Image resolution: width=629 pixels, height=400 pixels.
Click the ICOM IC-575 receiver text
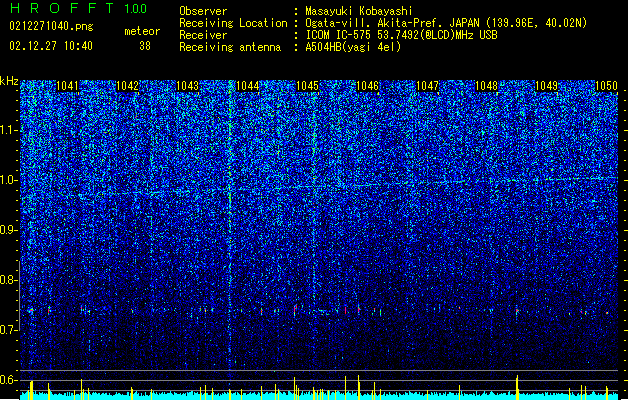coord(401,35)
